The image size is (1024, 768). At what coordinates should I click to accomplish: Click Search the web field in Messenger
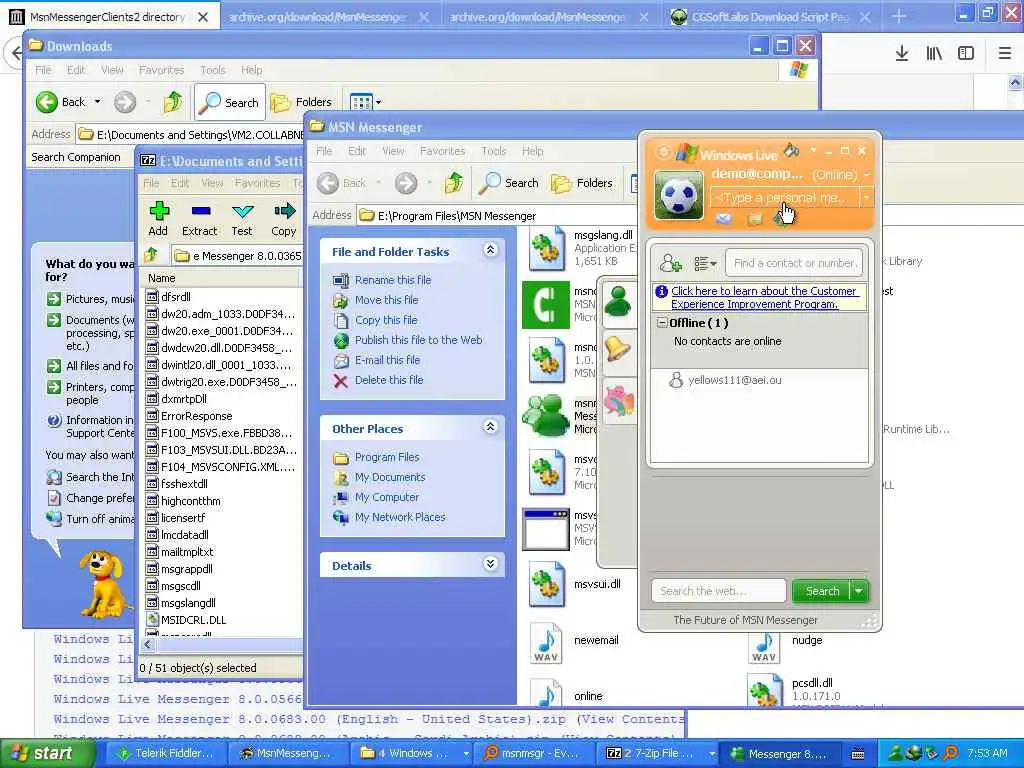click(x=718, y=591)
